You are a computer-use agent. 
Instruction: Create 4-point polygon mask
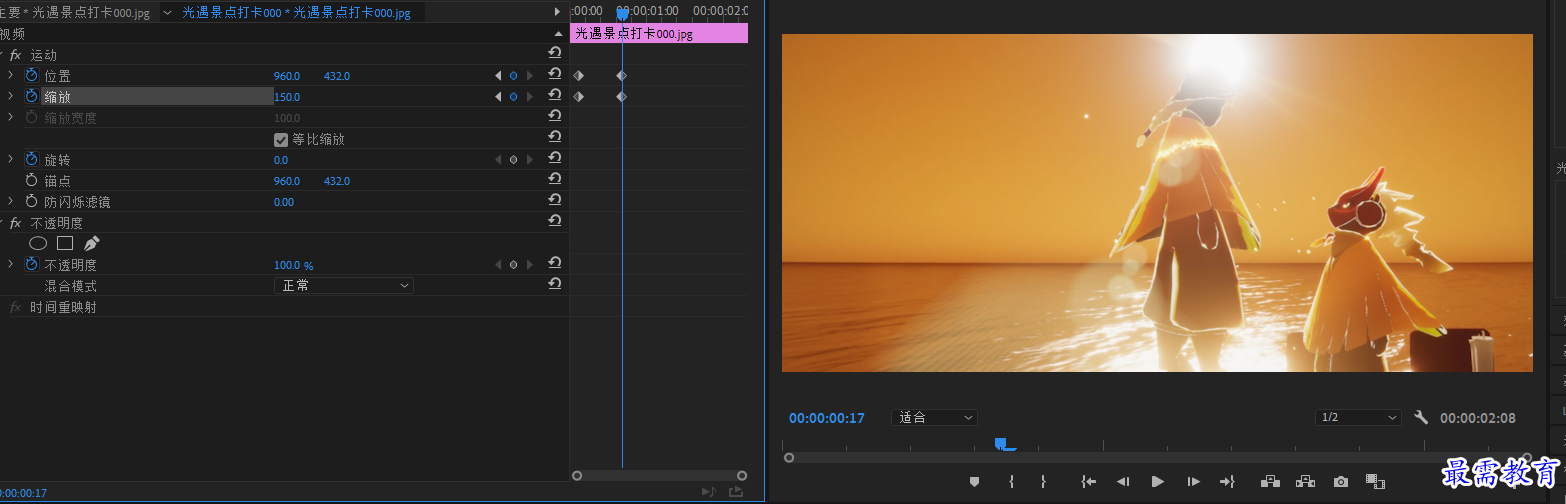[65, 243]
